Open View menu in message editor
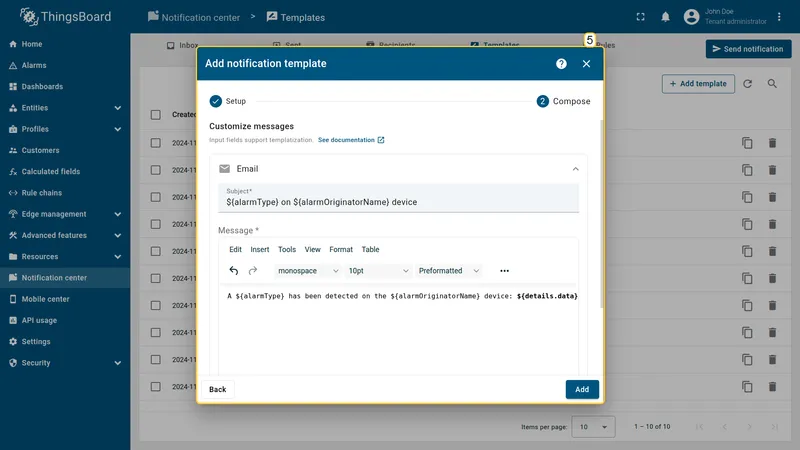 tap(312, 249)
